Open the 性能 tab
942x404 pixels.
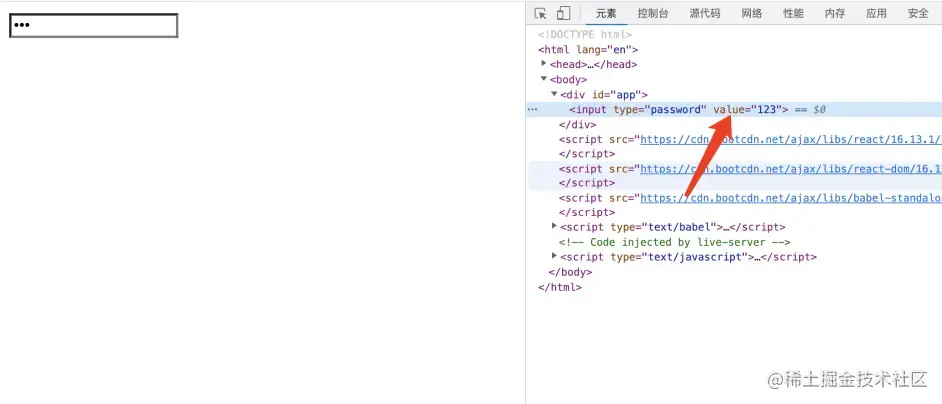click(x=793, y=13)
